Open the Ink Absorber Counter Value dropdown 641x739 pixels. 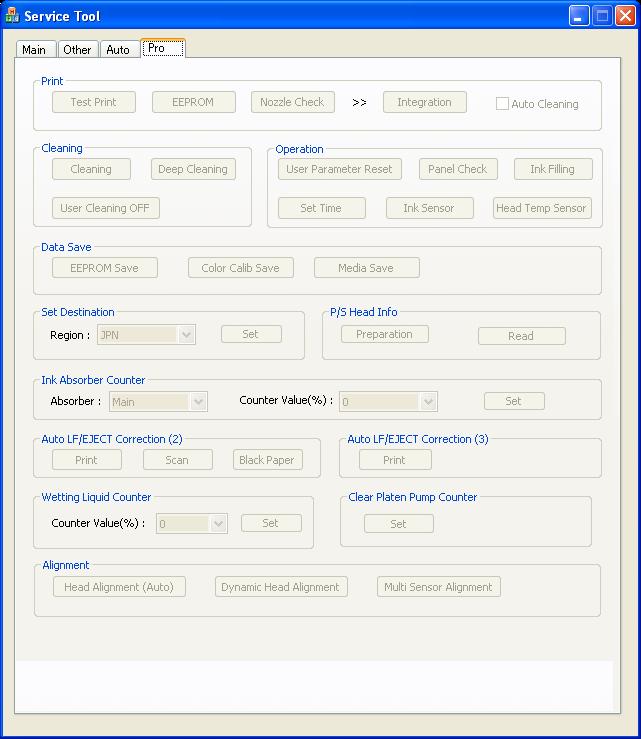(429, 402)
